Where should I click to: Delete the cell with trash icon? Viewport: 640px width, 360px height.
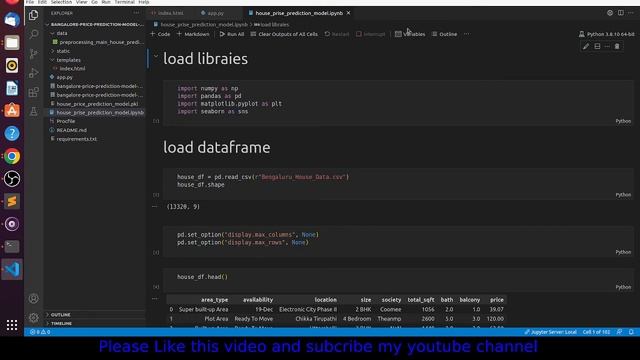617,47
